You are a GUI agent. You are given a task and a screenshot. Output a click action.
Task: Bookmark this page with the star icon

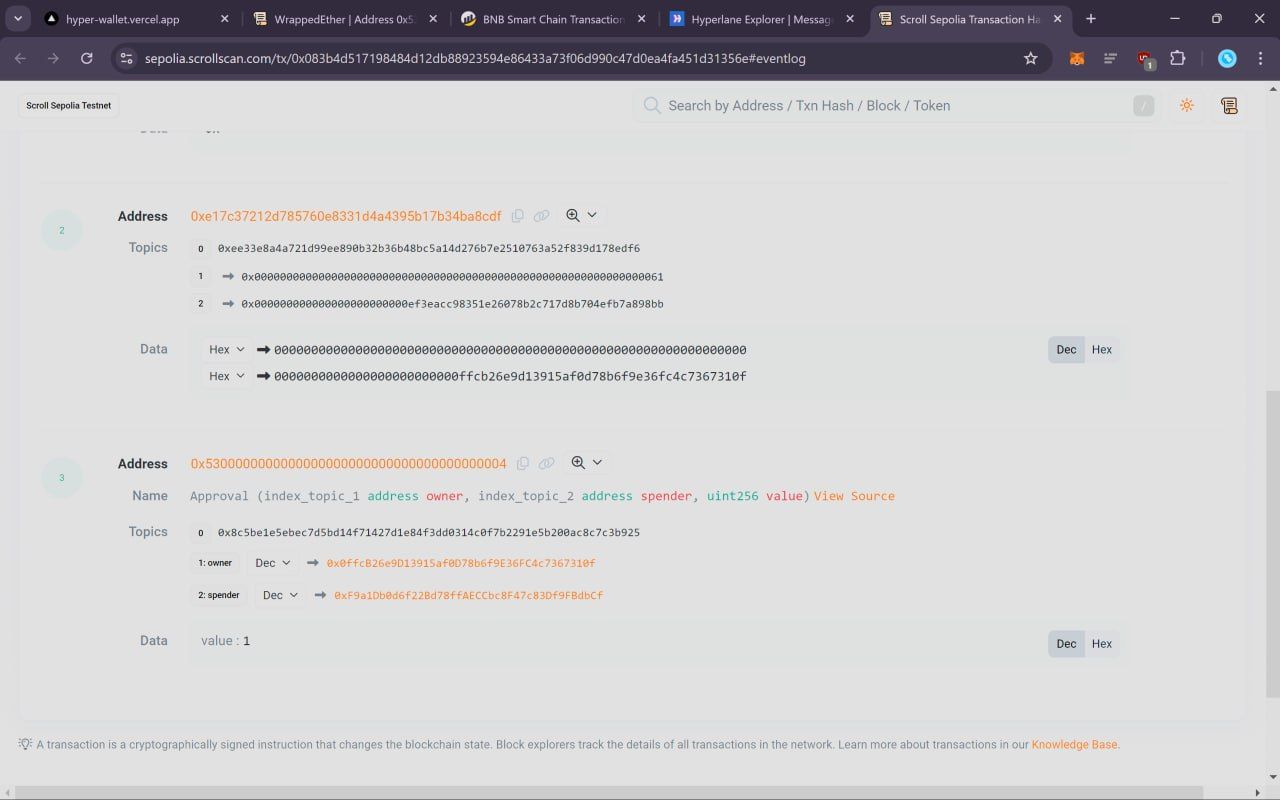1030,58
